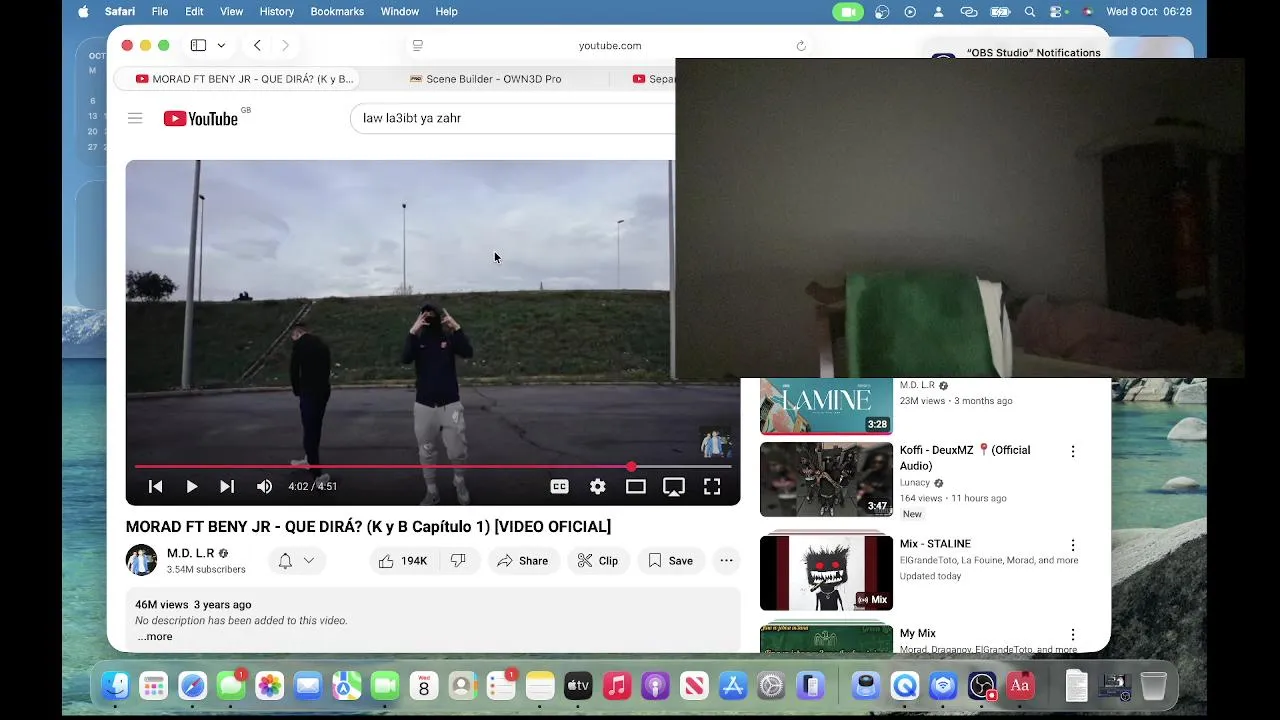Share the video
1280x720 pixels.
(522, 561)
